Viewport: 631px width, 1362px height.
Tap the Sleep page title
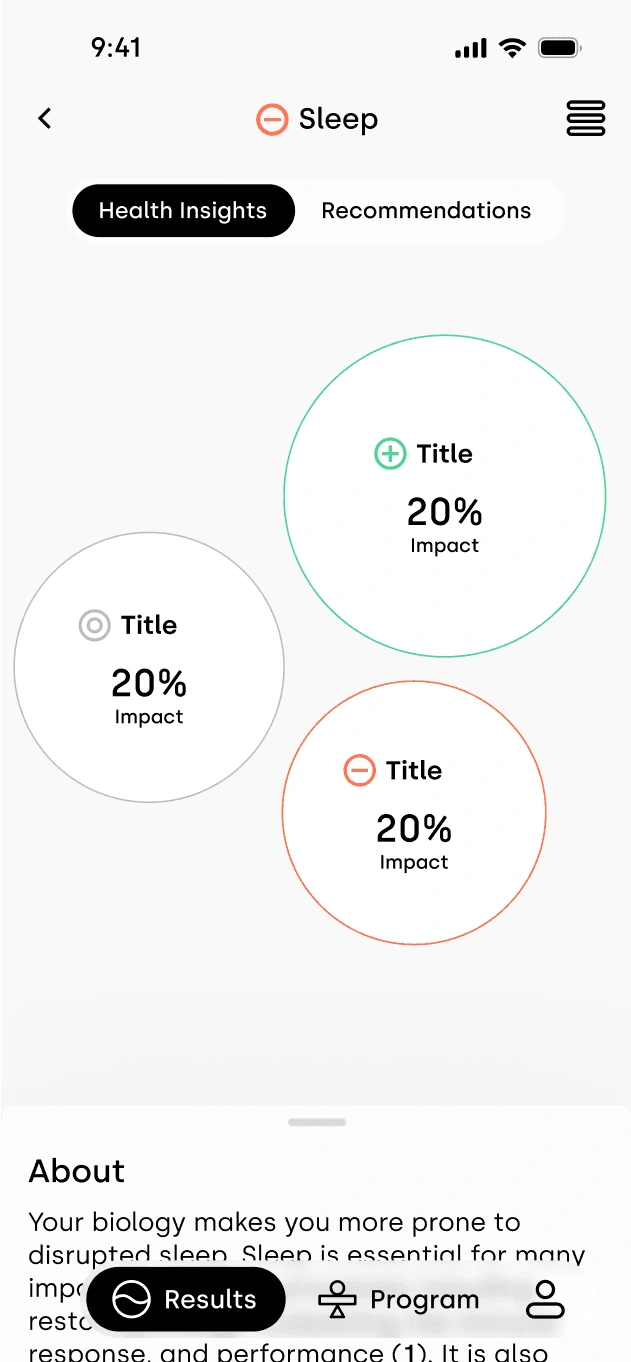coord(338,120)
